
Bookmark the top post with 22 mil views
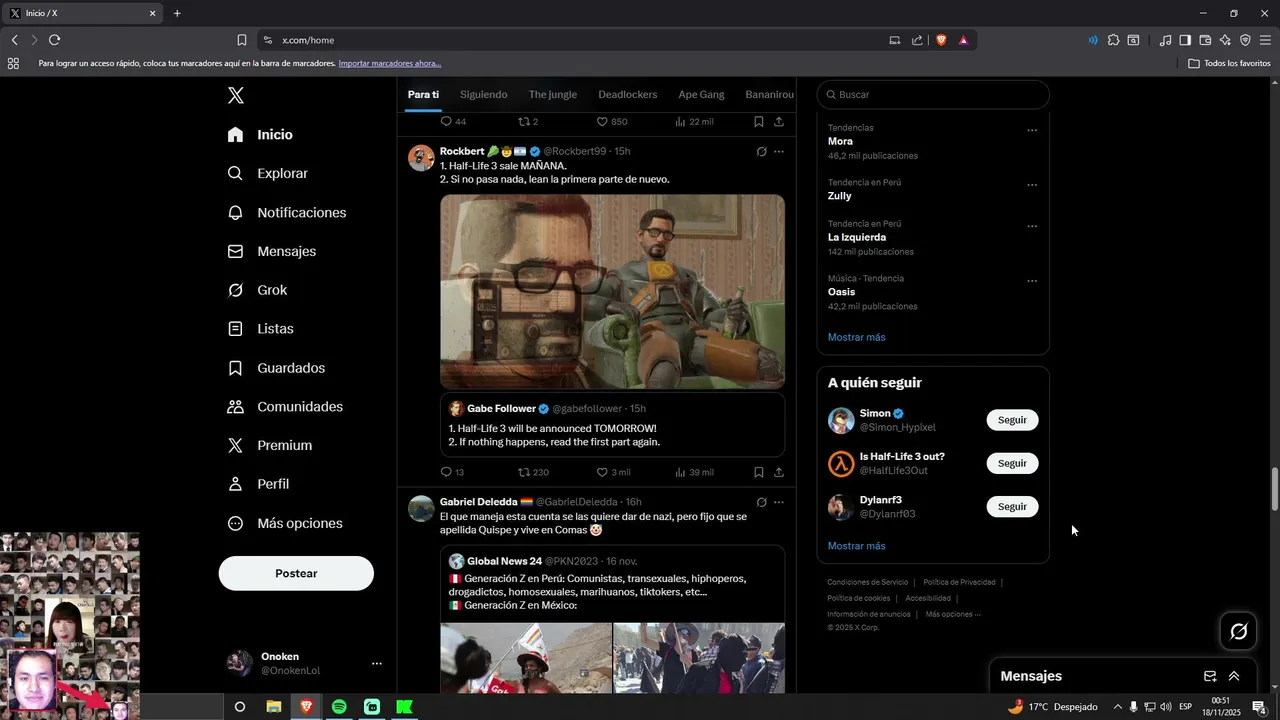click(759, 122)
